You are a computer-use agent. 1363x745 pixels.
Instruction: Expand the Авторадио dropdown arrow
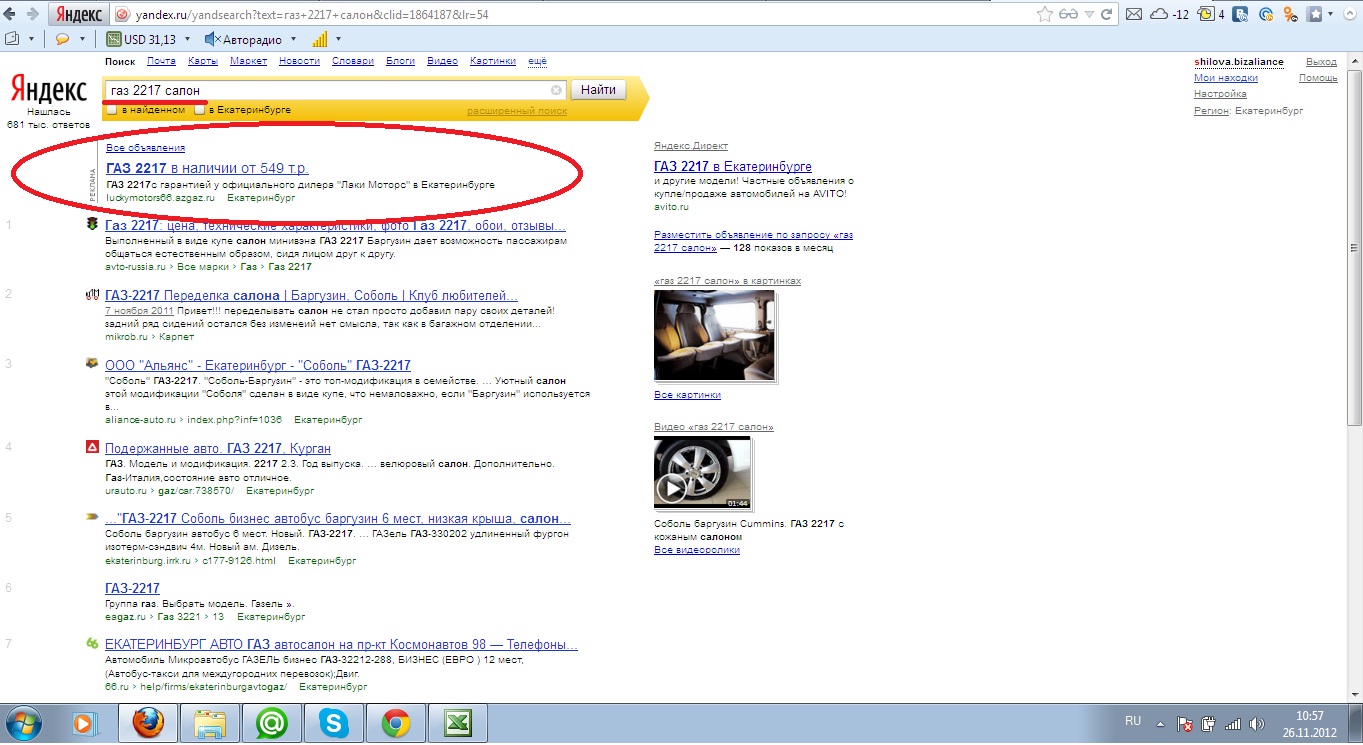click(293, 39)
